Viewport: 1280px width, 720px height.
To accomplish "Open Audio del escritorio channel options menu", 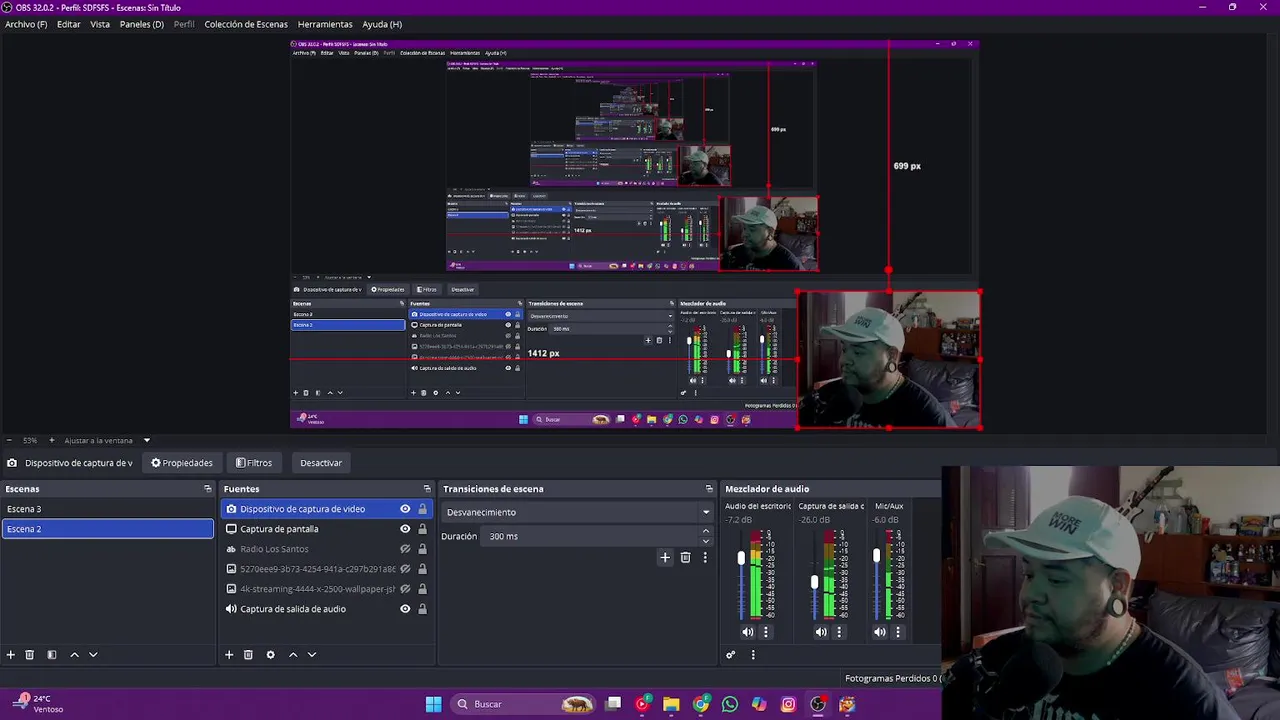I will [x=766, y=632].
